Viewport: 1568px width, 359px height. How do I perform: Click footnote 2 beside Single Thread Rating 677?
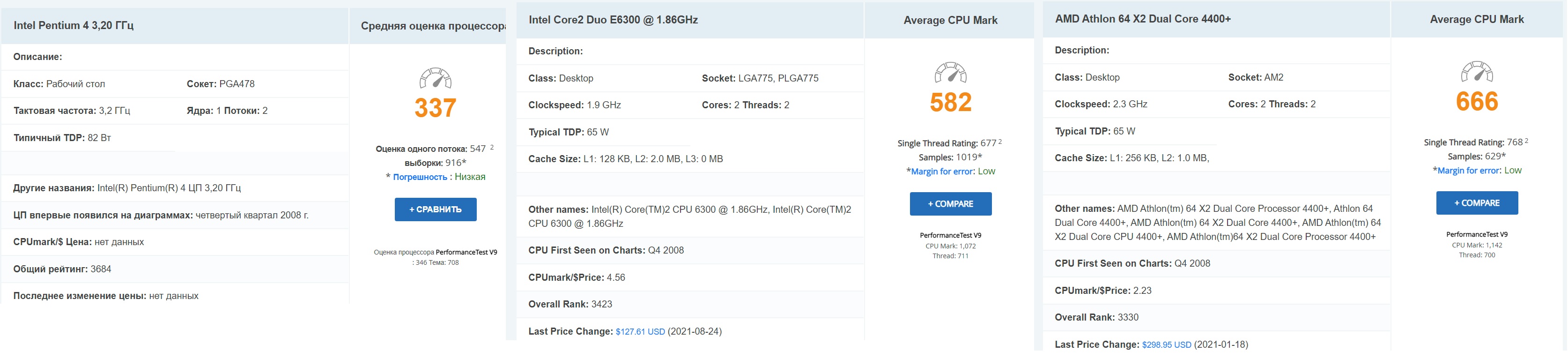[1000, 142]
